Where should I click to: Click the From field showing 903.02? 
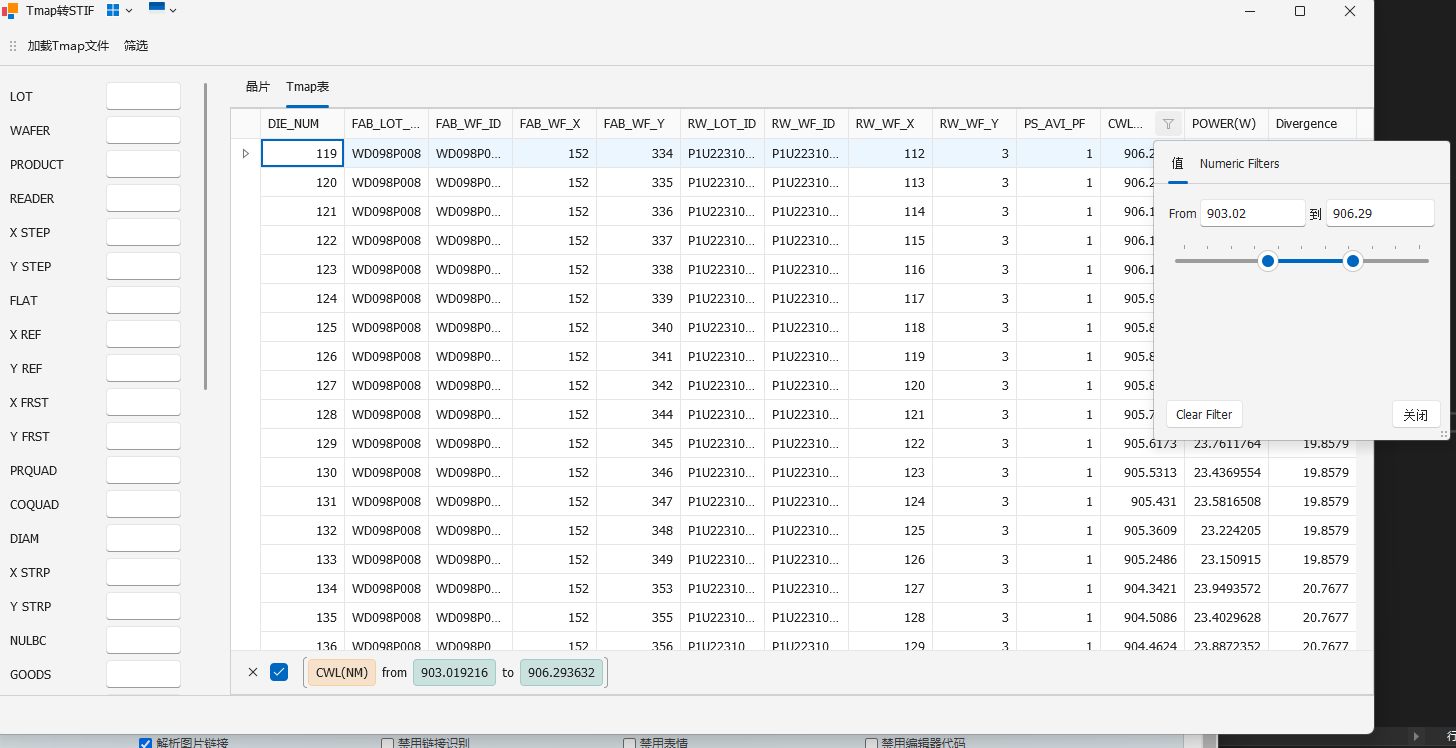[1252, 213]
